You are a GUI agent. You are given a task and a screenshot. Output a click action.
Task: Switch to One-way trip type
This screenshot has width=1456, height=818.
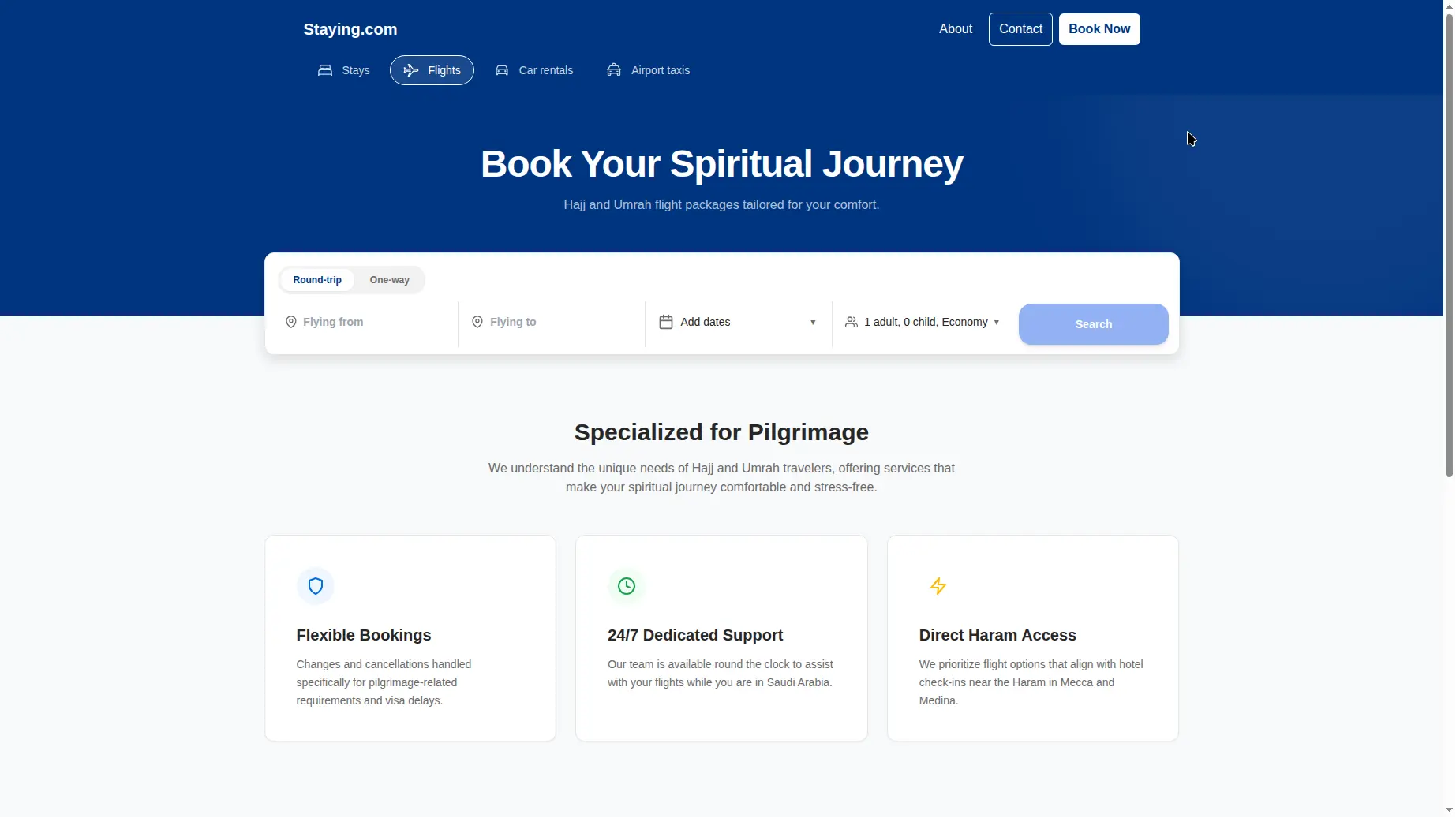pos(390,280)
